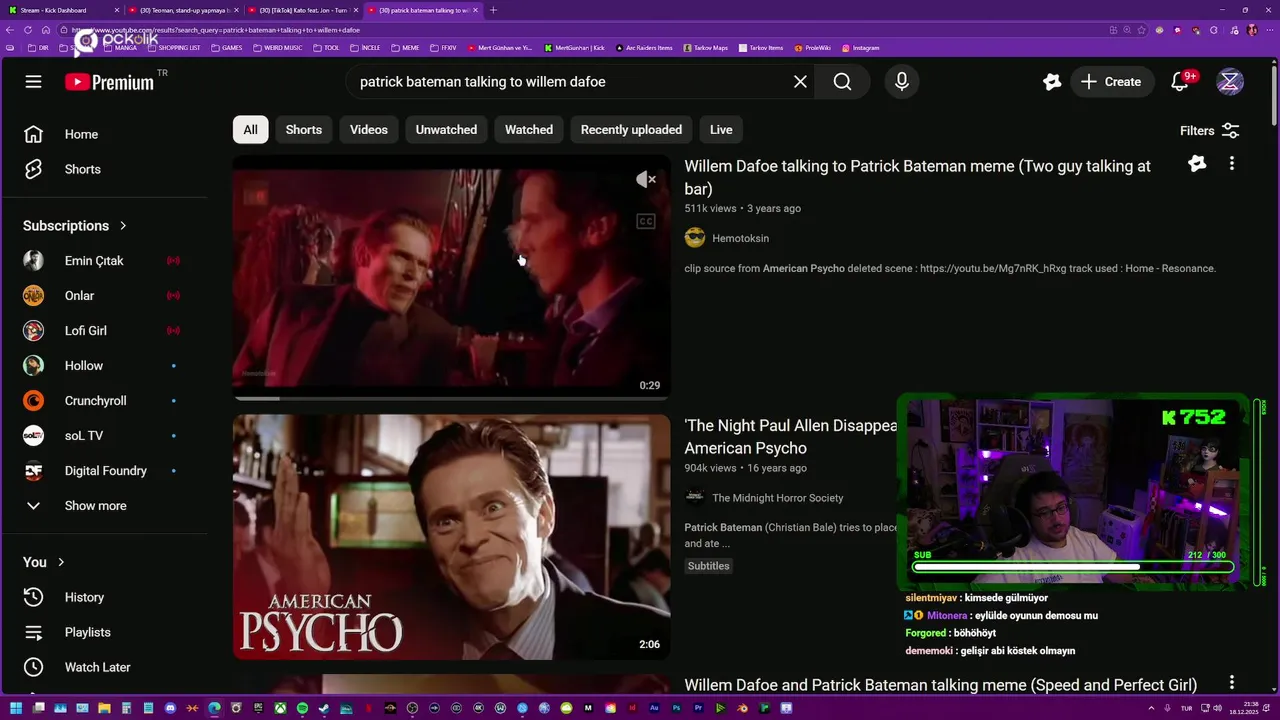Go back with the browser back arrow

11,30
